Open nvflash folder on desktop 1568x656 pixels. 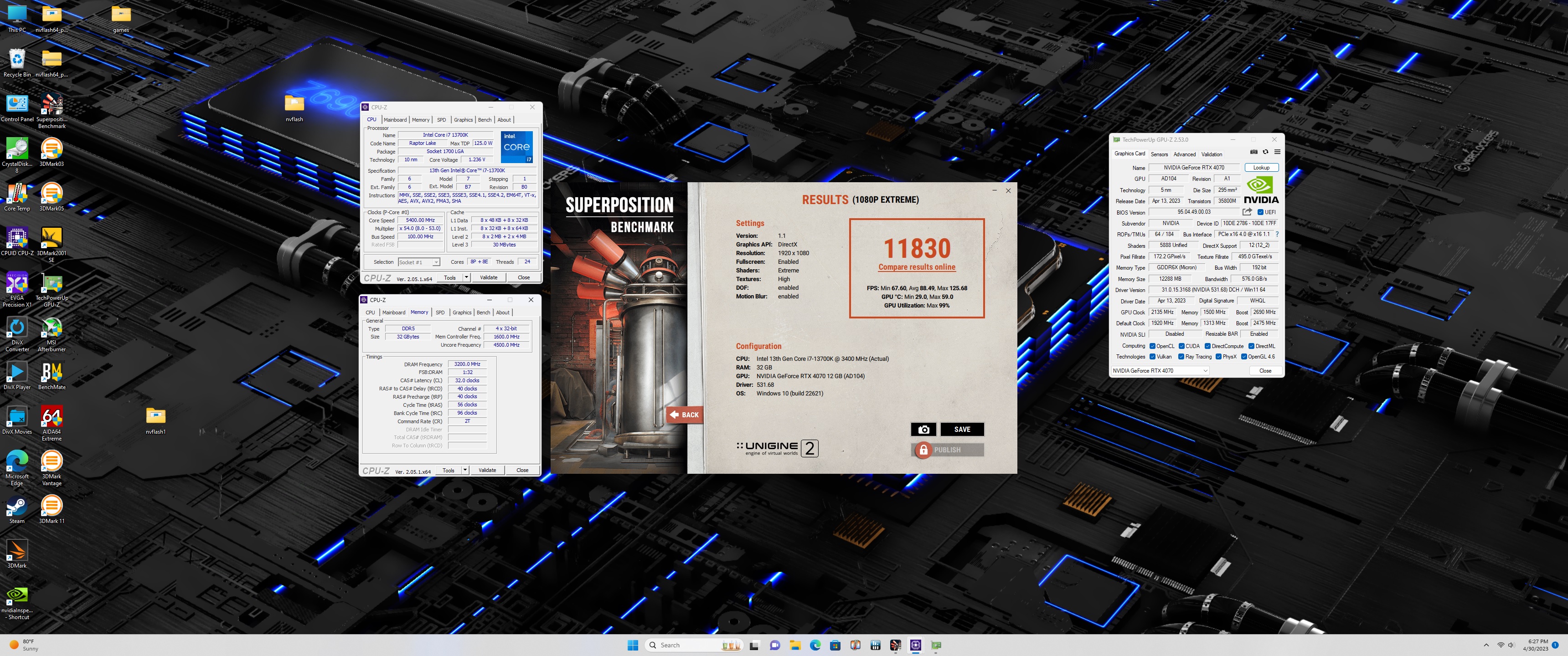(x=294, y=108)
